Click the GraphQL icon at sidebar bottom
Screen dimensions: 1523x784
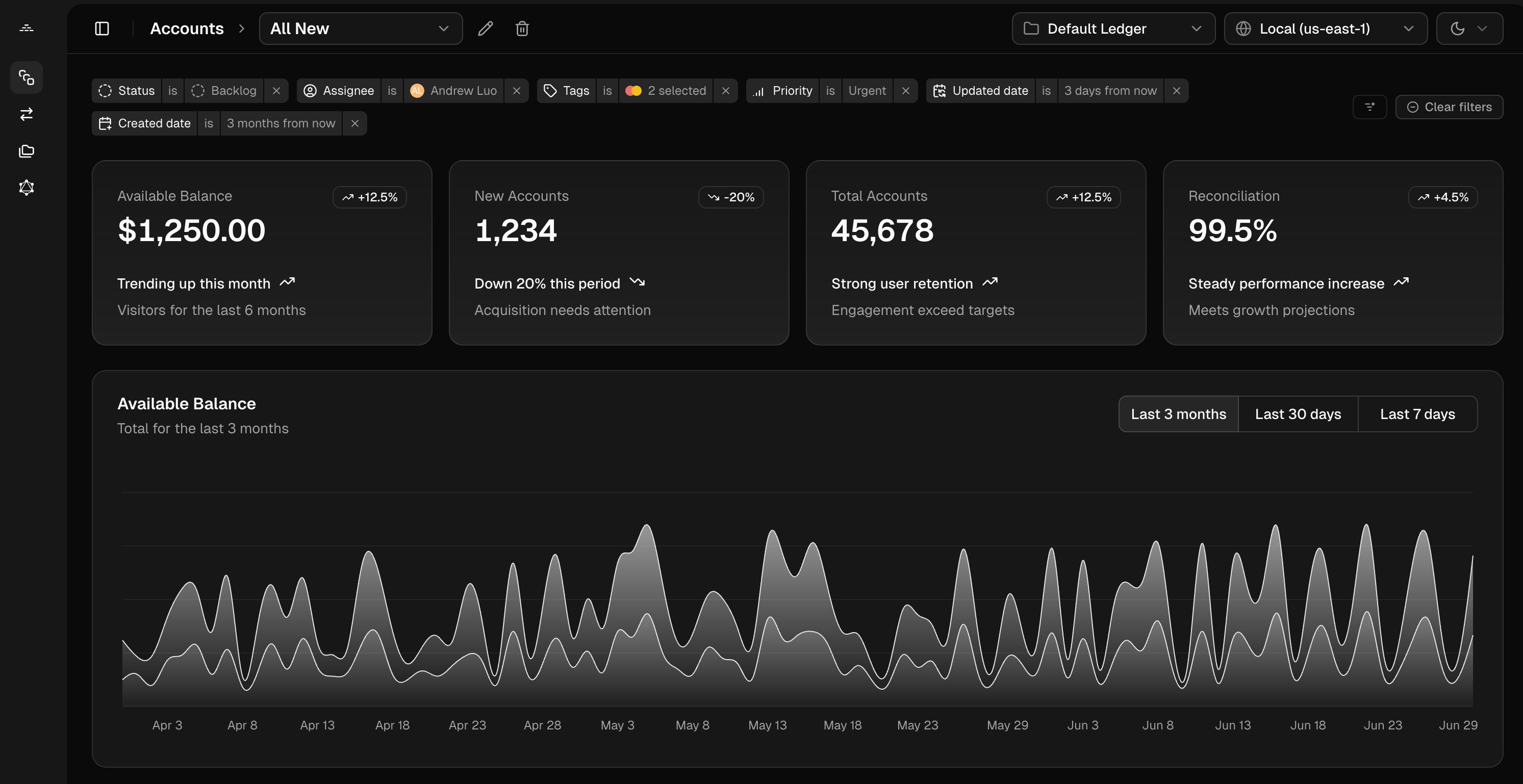click(x=27, y=187)
